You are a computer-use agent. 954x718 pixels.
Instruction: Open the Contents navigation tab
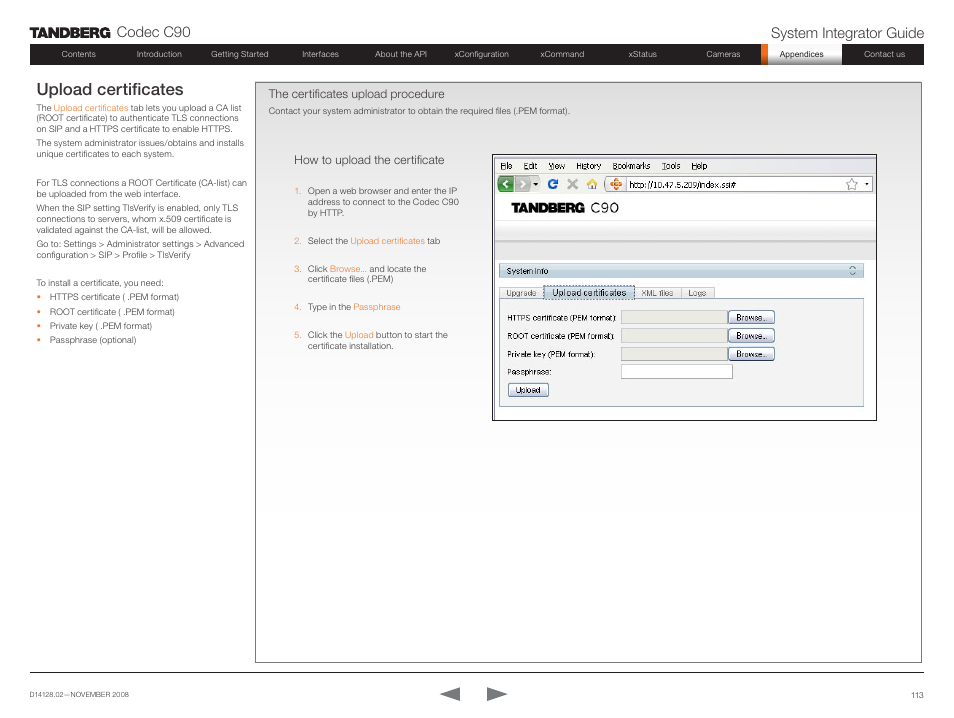78,54
